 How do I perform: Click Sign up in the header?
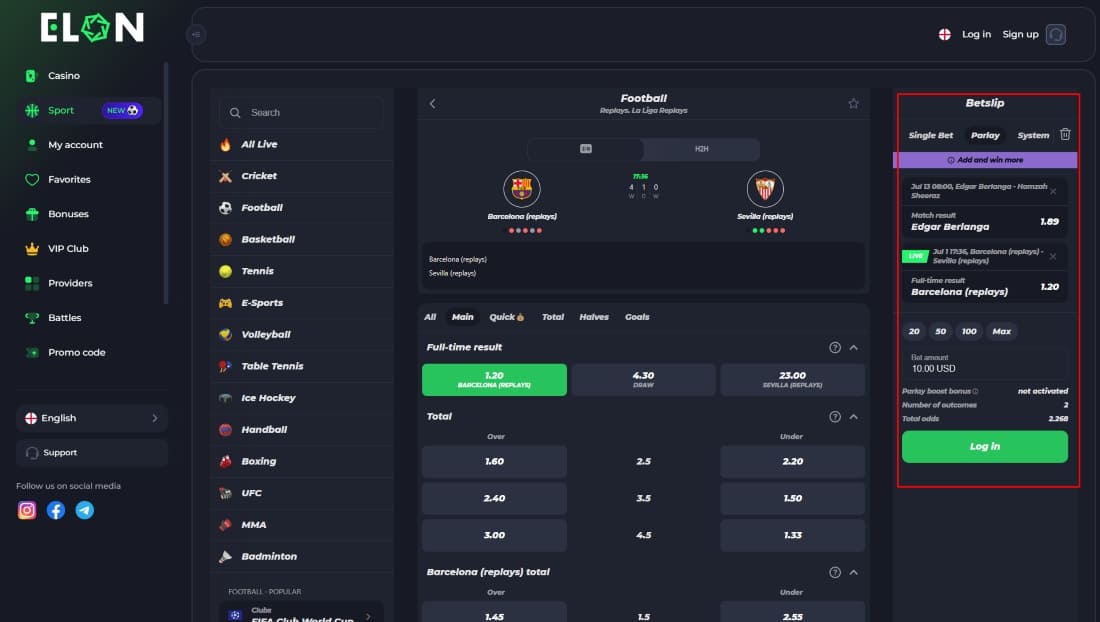[1020, 34]
